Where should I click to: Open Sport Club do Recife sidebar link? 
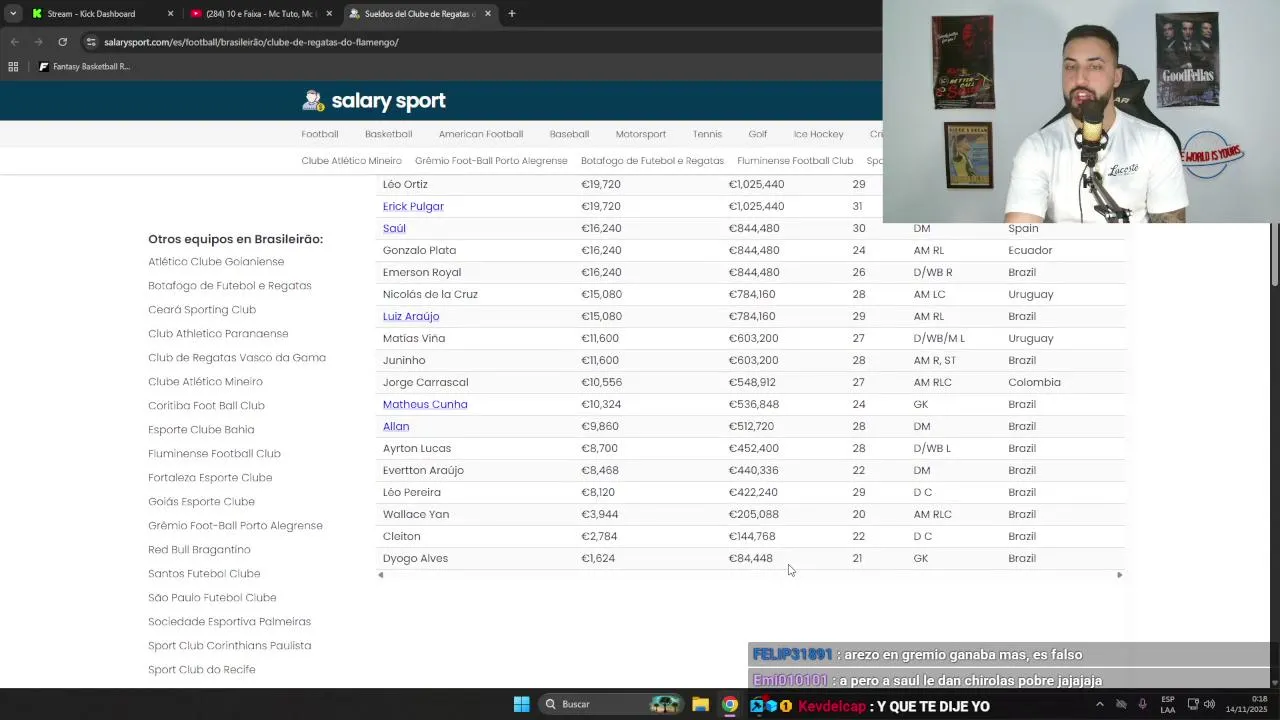coord(202,670)
